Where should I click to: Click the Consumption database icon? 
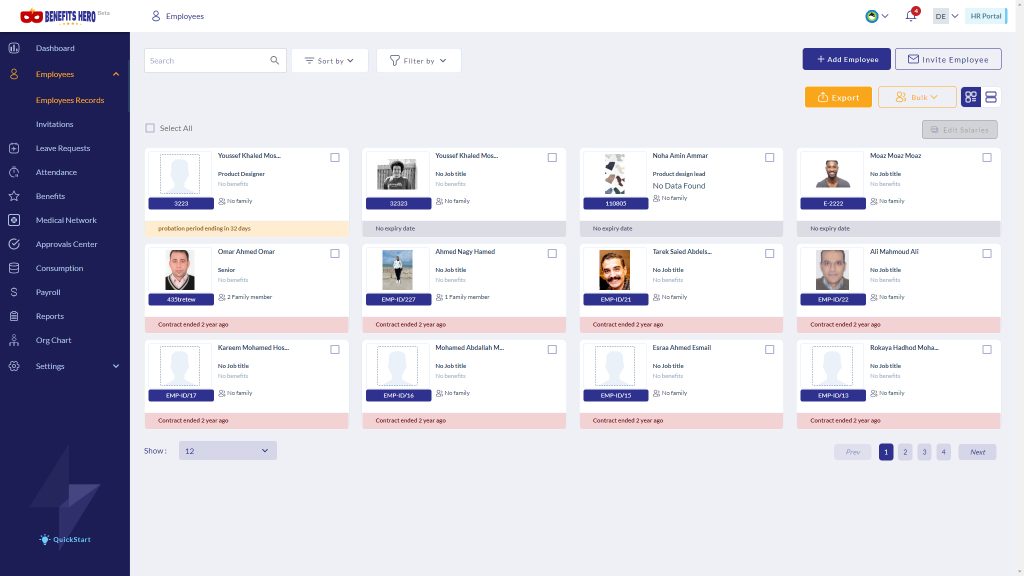pos(14,268)
